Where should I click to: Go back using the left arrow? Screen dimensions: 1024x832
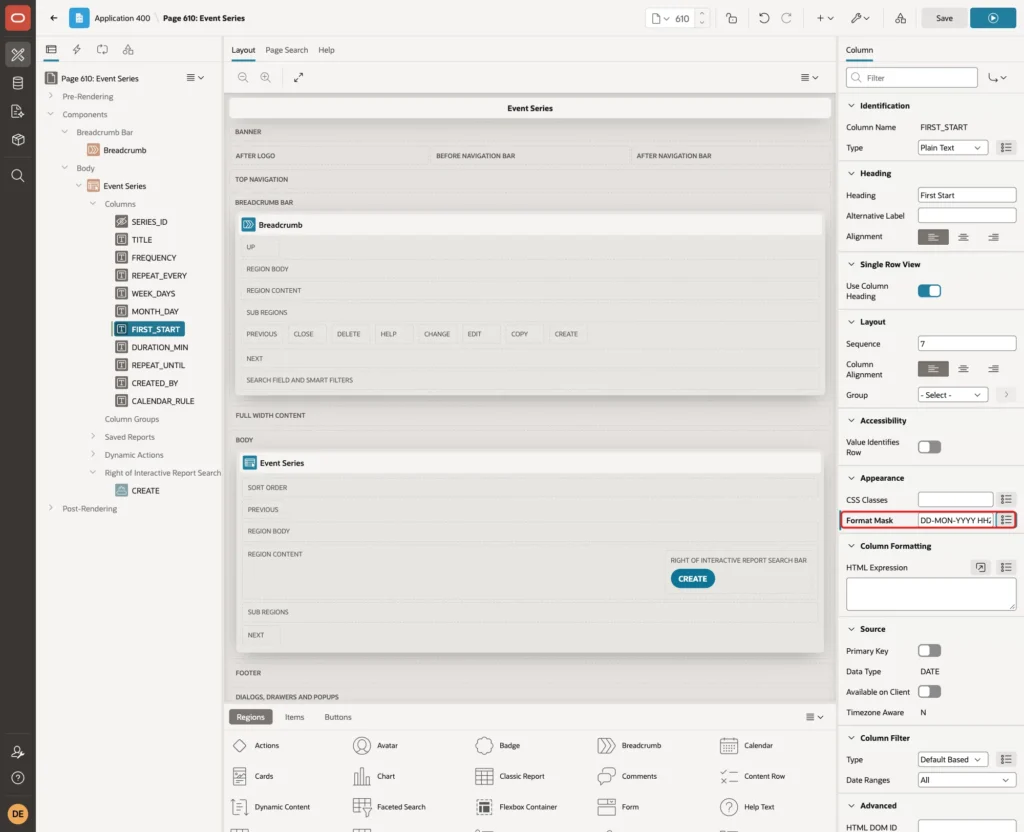tap(54, 18)
